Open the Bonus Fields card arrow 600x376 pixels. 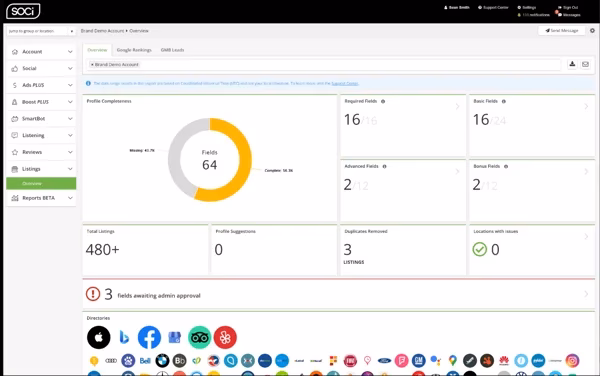[586, 172]
